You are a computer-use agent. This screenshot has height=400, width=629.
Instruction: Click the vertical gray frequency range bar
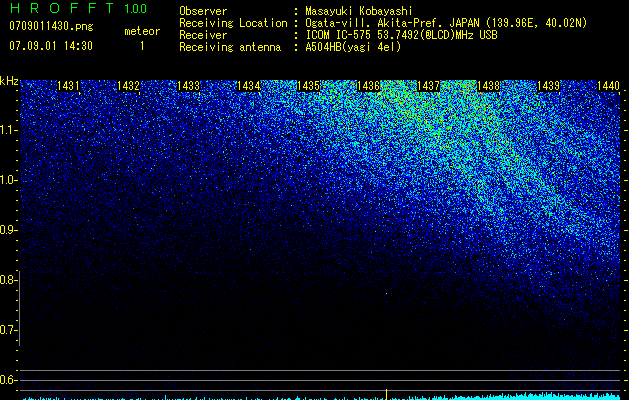(x=20, y=309)
